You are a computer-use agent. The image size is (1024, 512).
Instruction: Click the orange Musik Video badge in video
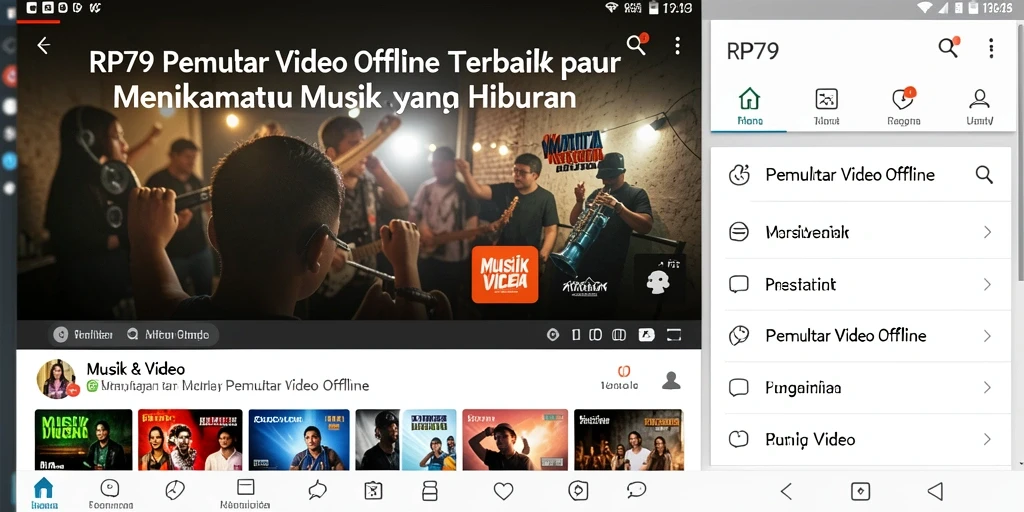pyautogui.click(x=505, y=274)
